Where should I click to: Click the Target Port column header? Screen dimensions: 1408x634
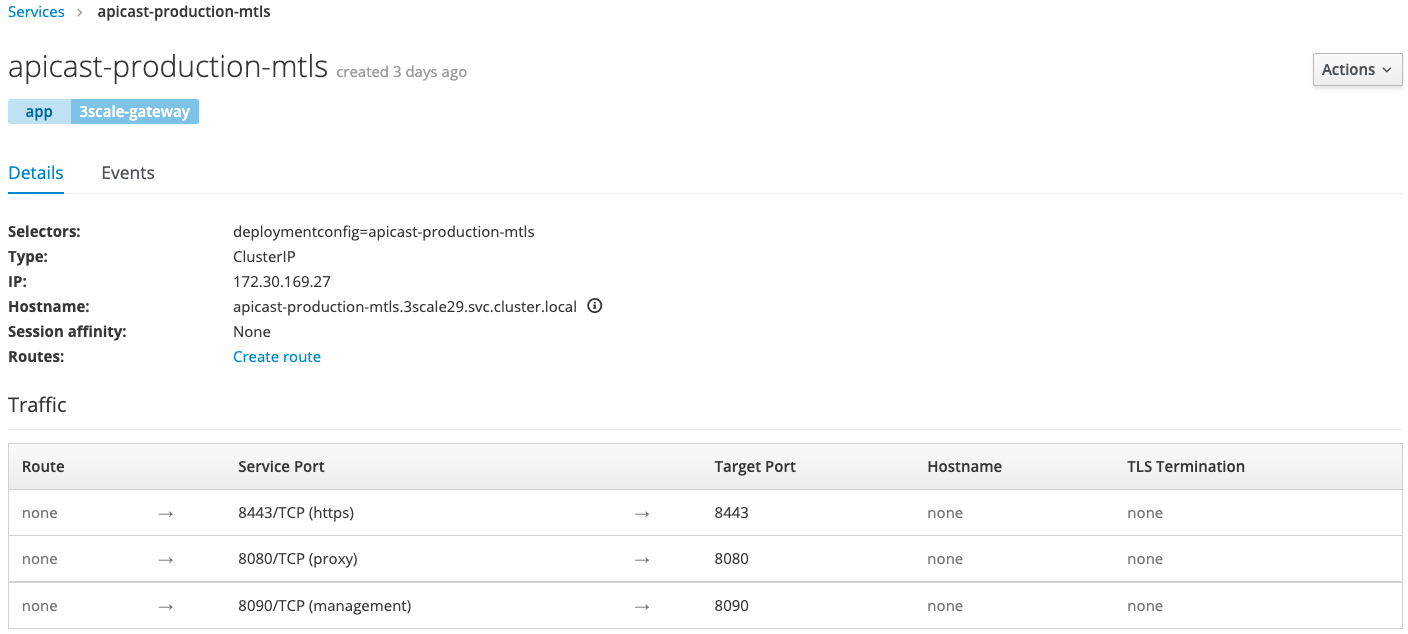point(754,467)
